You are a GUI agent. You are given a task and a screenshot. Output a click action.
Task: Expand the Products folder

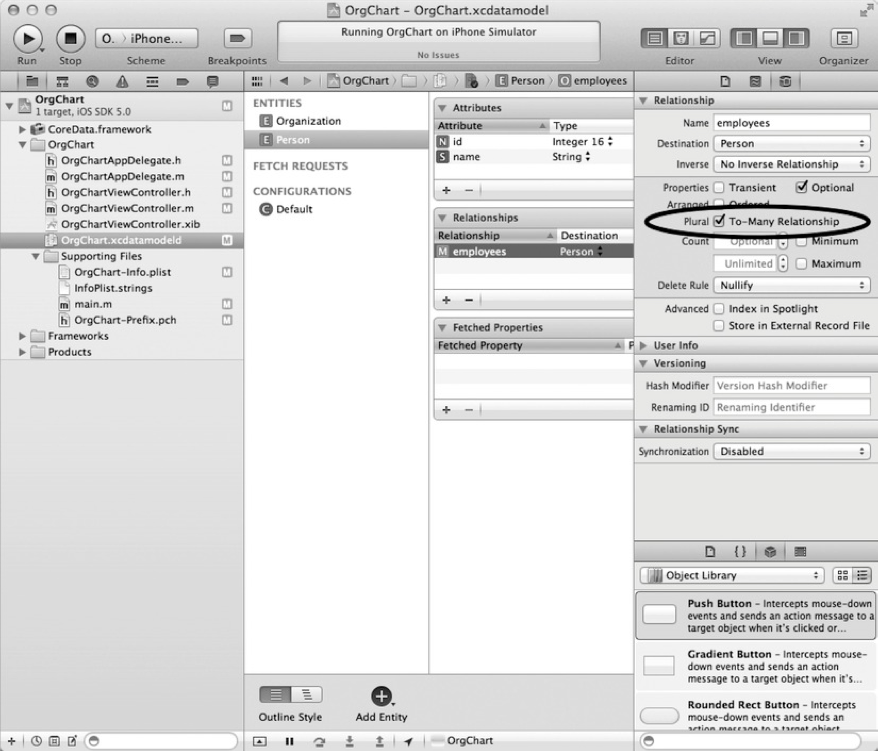tap(22, 352)
